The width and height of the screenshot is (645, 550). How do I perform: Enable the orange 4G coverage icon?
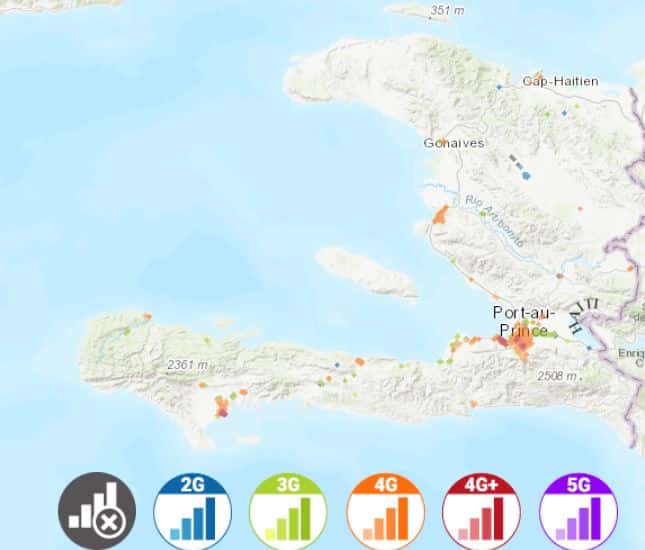385,510
